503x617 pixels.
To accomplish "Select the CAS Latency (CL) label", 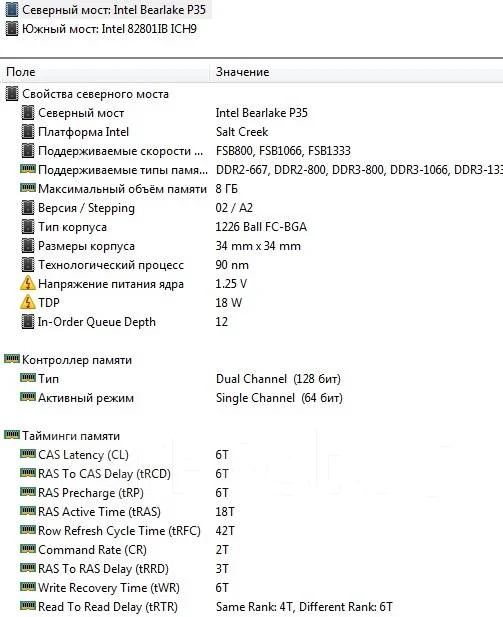I will pos(83,455).
